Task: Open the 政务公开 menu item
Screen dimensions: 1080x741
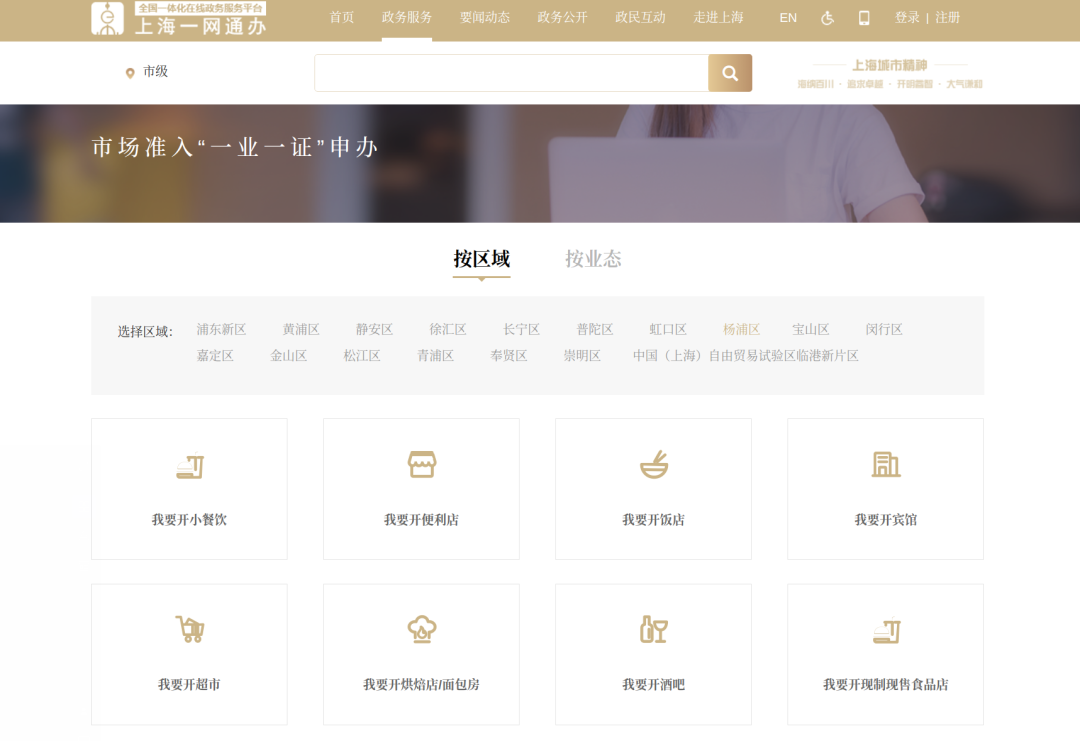Action: click(x=561, y=17)
